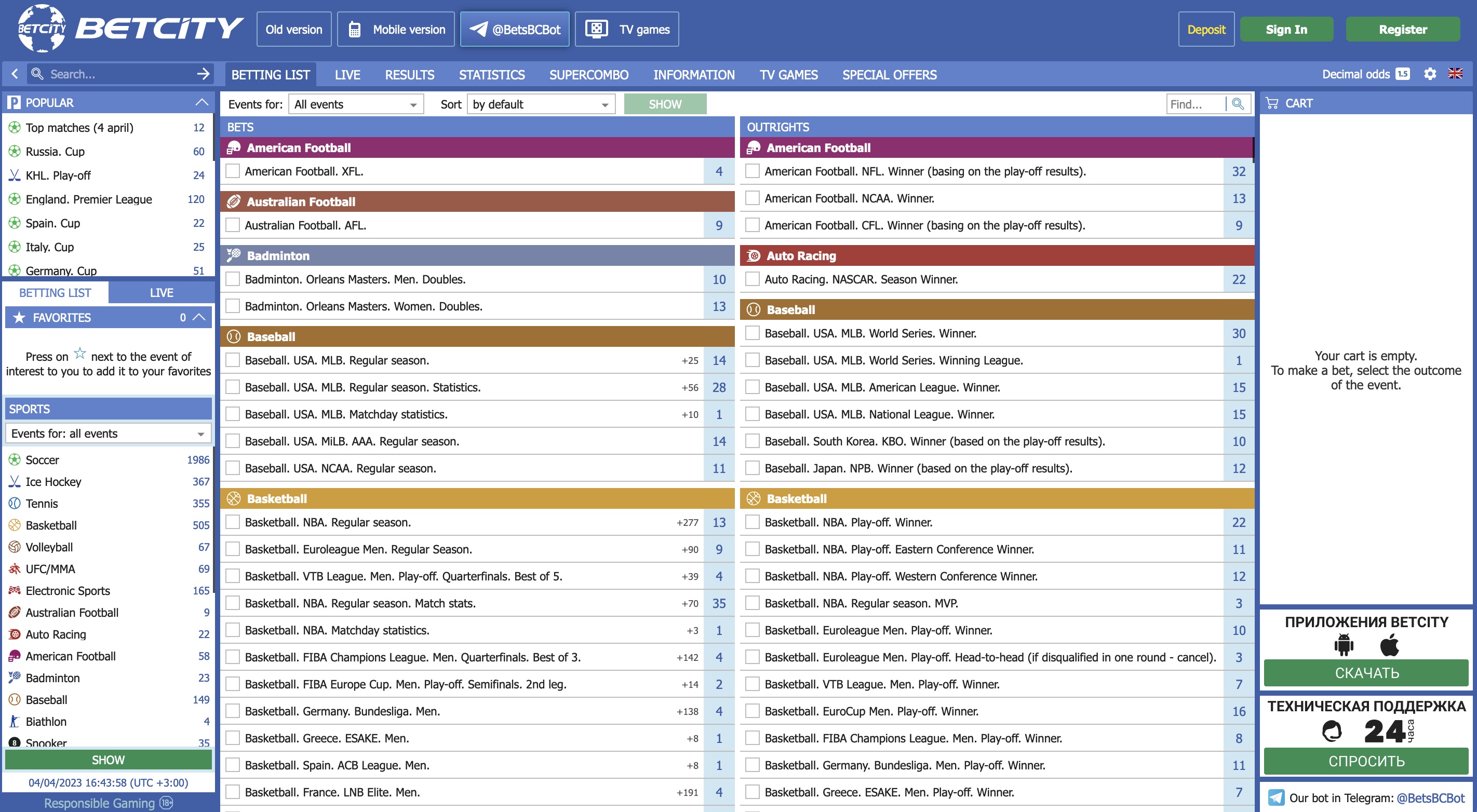Select NASCAR Season Winner checkbox
The image size is (1477, 812).
click(752, 278)
